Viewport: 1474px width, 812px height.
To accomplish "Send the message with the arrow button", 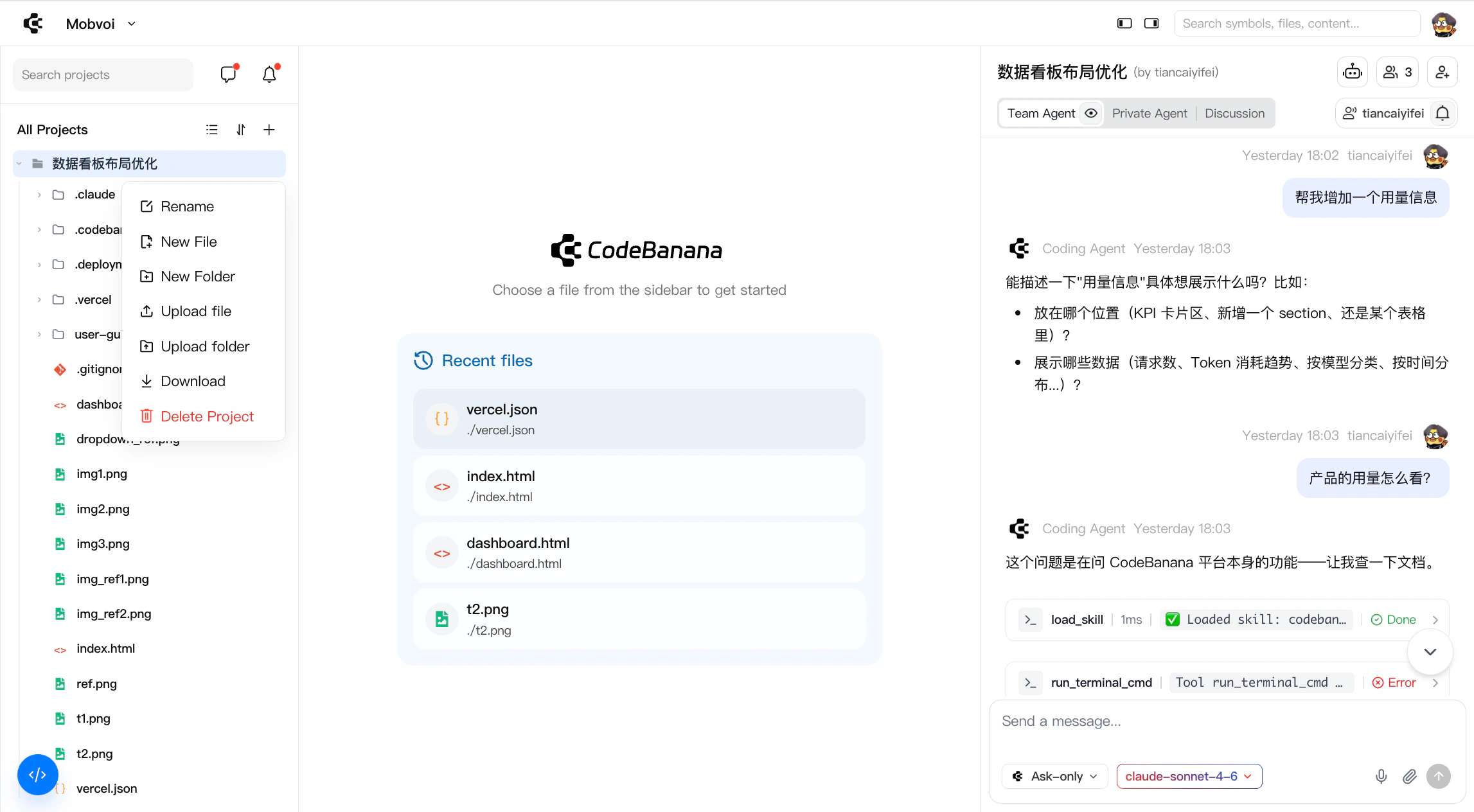I will pos(1438,776).
